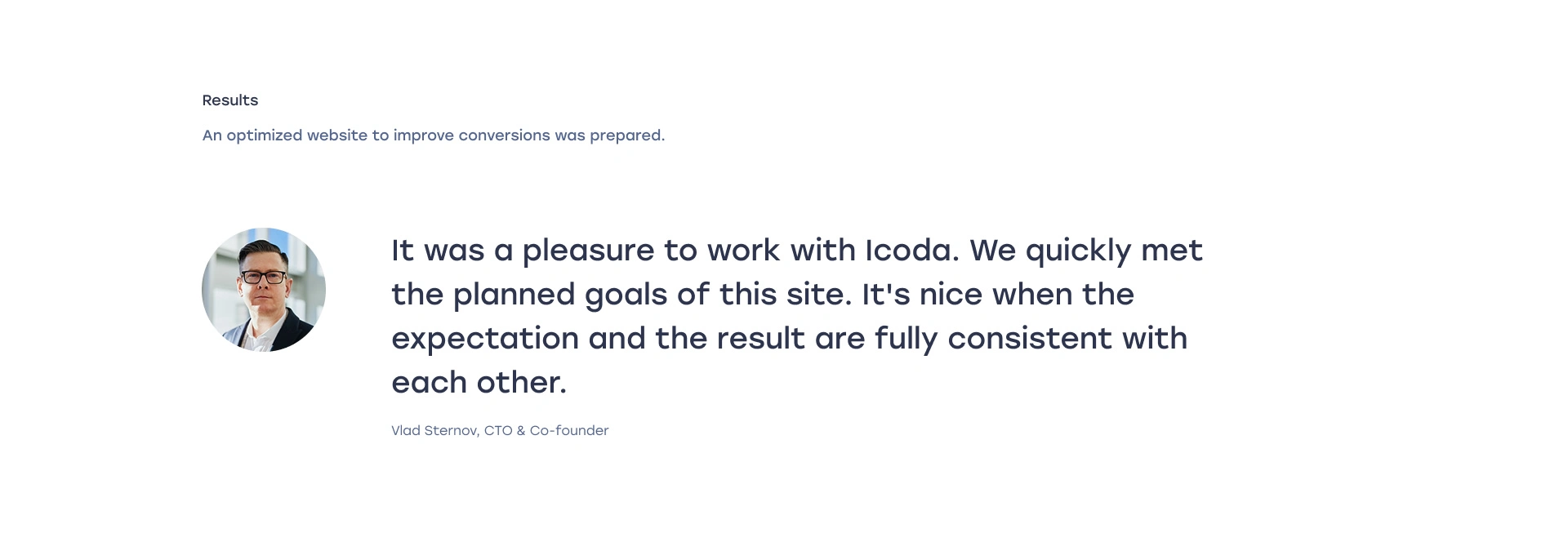Click the word "pleasure" in the quote
Image resolution: width=1568 pixels, height=533 pixels.
point(588,251)
